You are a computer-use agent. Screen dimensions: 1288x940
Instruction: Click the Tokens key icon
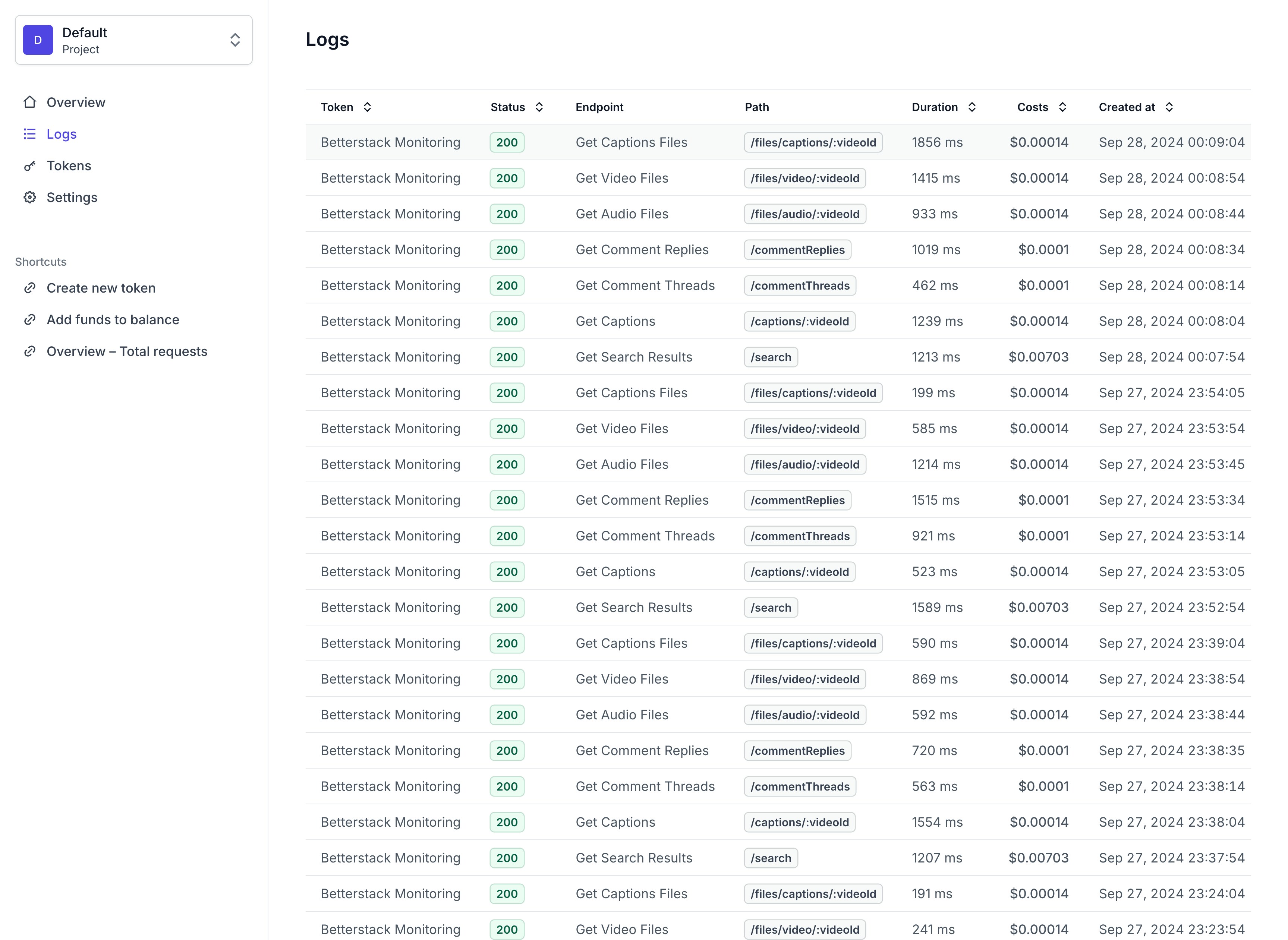tap(30, 165)
